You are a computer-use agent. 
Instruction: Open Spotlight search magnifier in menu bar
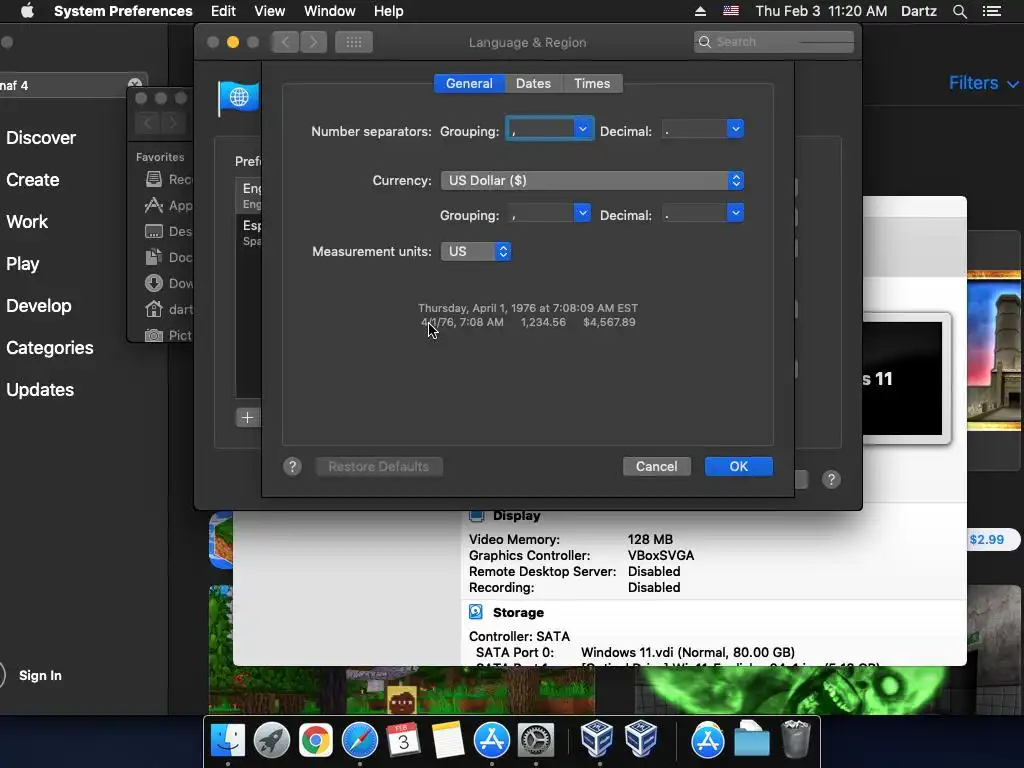[959, 11]
